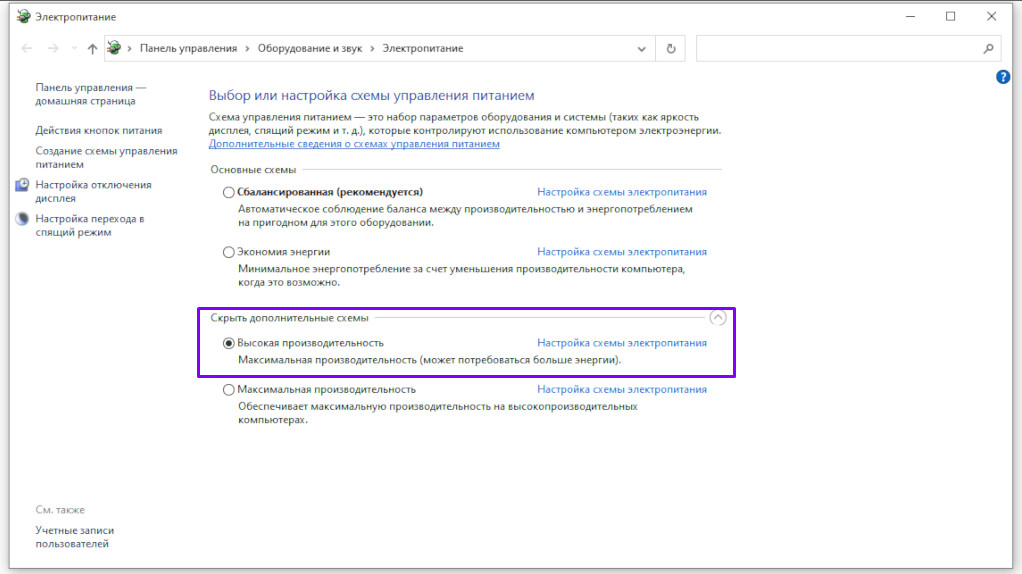Click the Forward navigation arrow
Image resolution: width=1022 pixels, height=574 pixels.
pyautogui.click(x=53, y=49)
